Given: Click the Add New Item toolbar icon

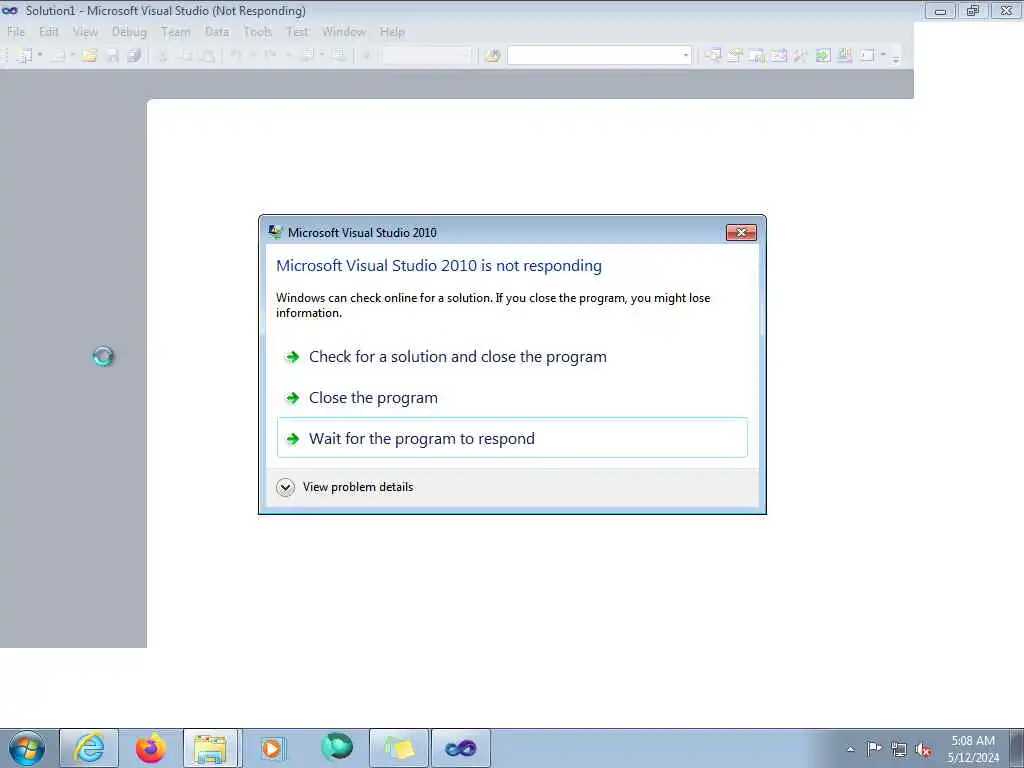Looking at the screenshot, I should tap(57, 56).
